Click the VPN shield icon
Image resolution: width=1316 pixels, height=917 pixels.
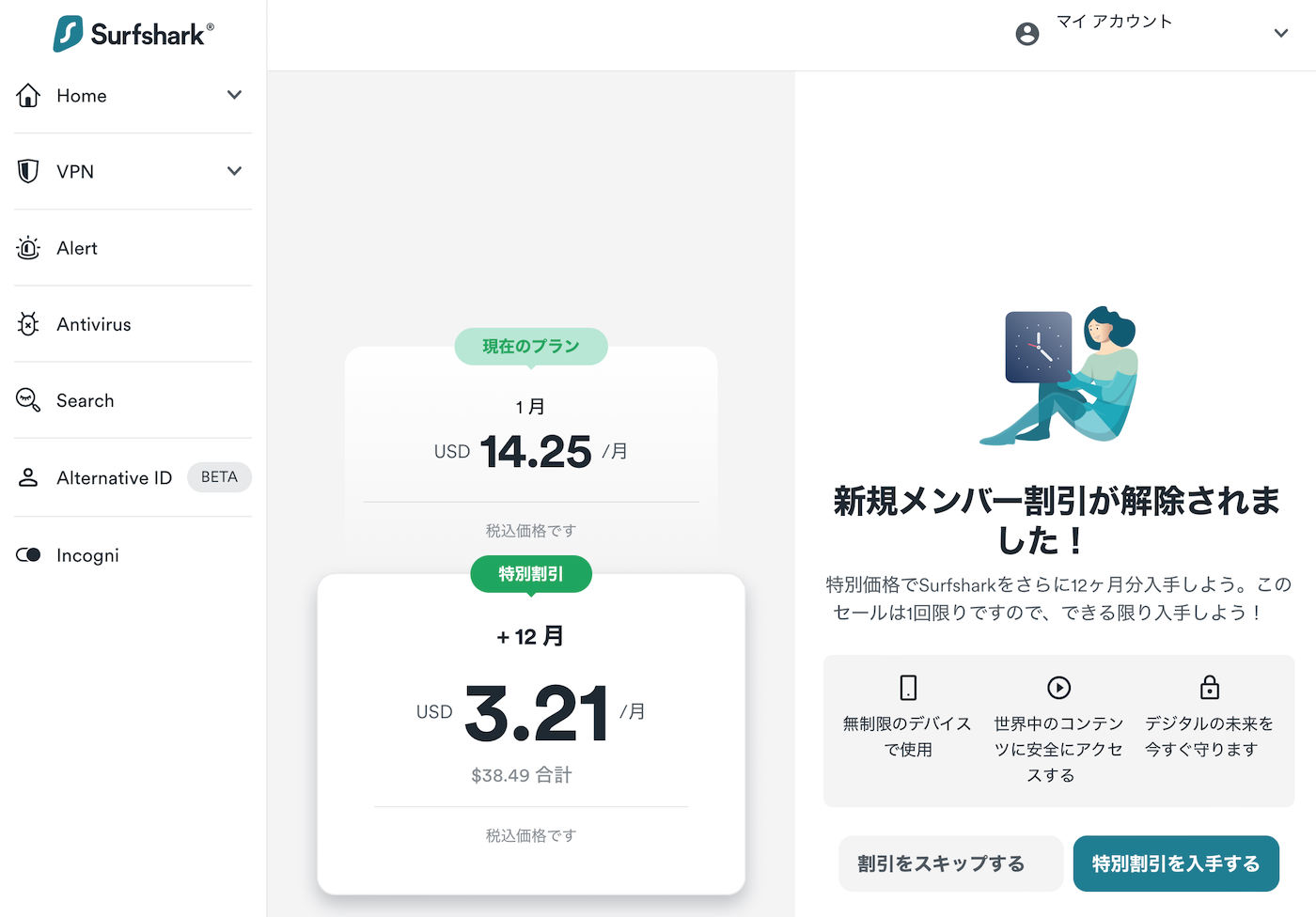28,171
